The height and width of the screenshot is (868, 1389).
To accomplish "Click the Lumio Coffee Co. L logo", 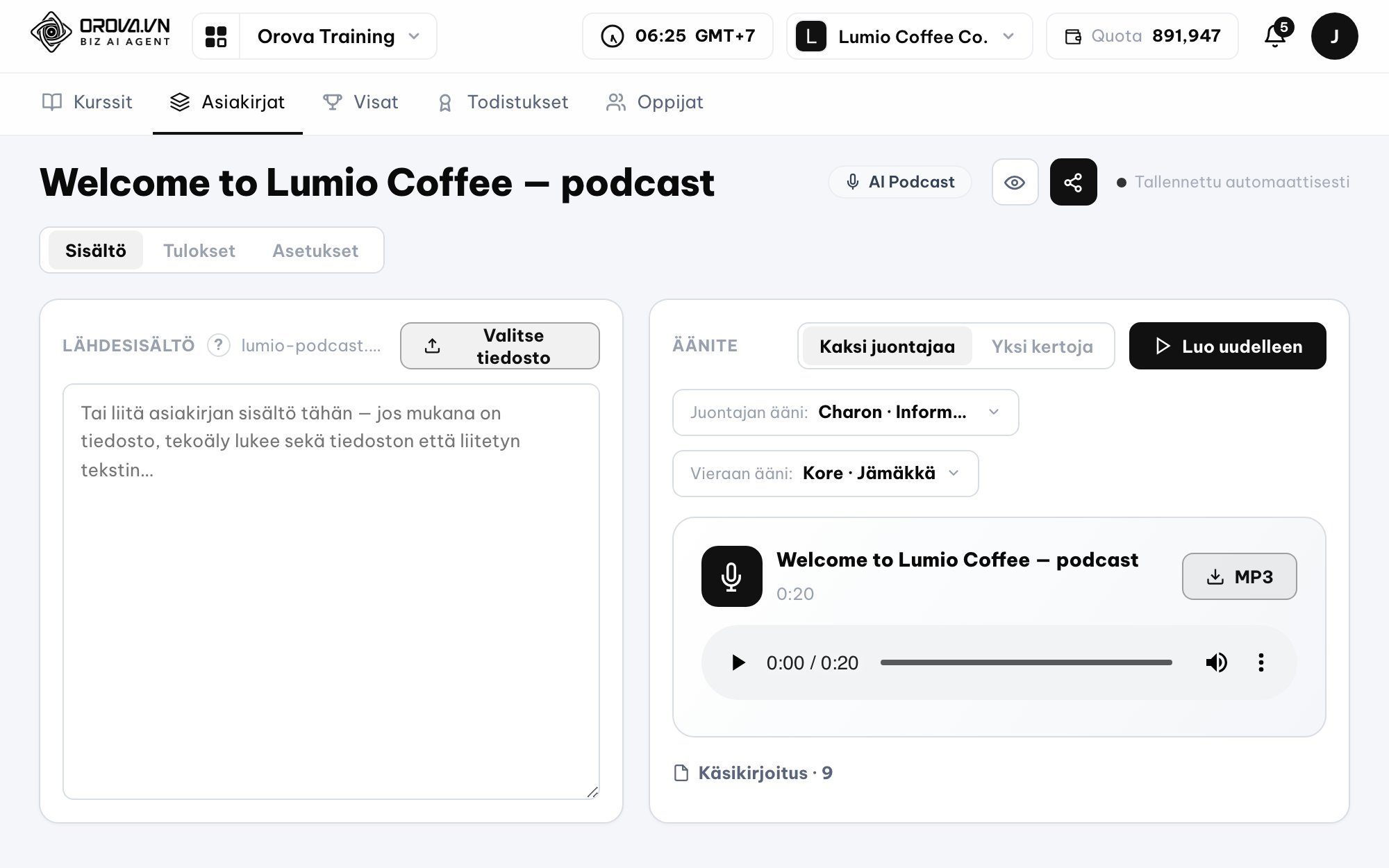I will [810, 36].
